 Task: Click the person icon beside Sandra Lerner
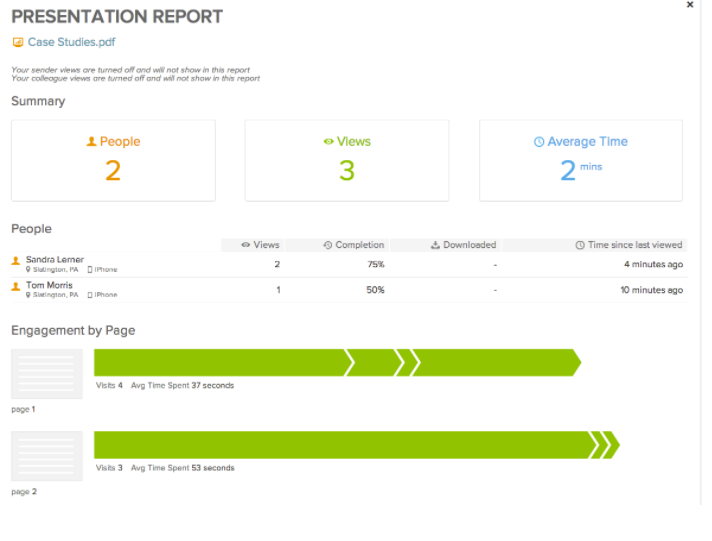pyautogui.click(x=16, y=261)
